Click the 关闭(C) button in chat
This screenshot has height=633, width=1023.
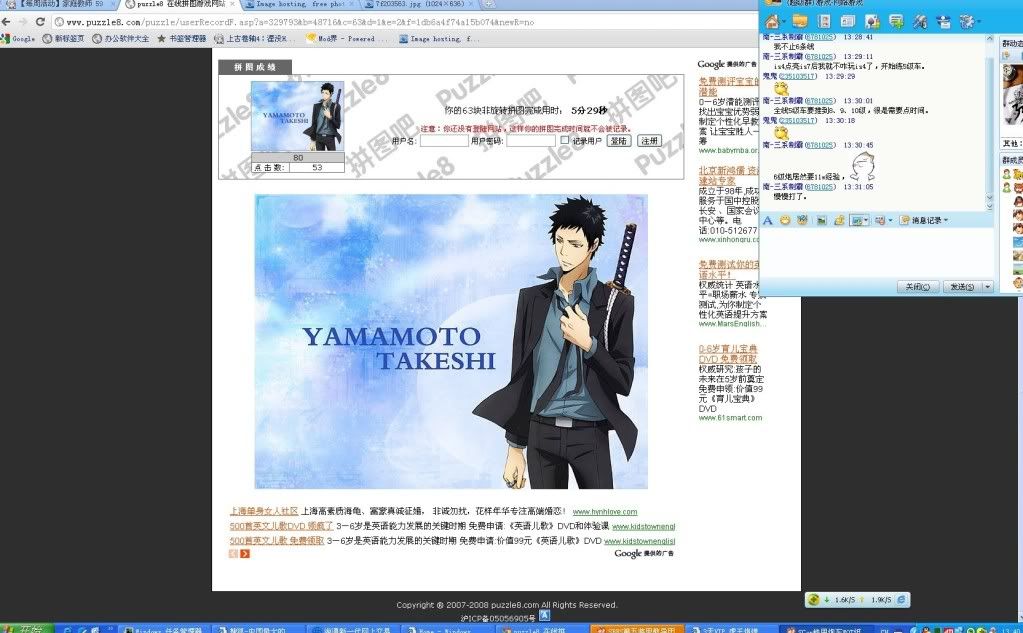[918, 286]
